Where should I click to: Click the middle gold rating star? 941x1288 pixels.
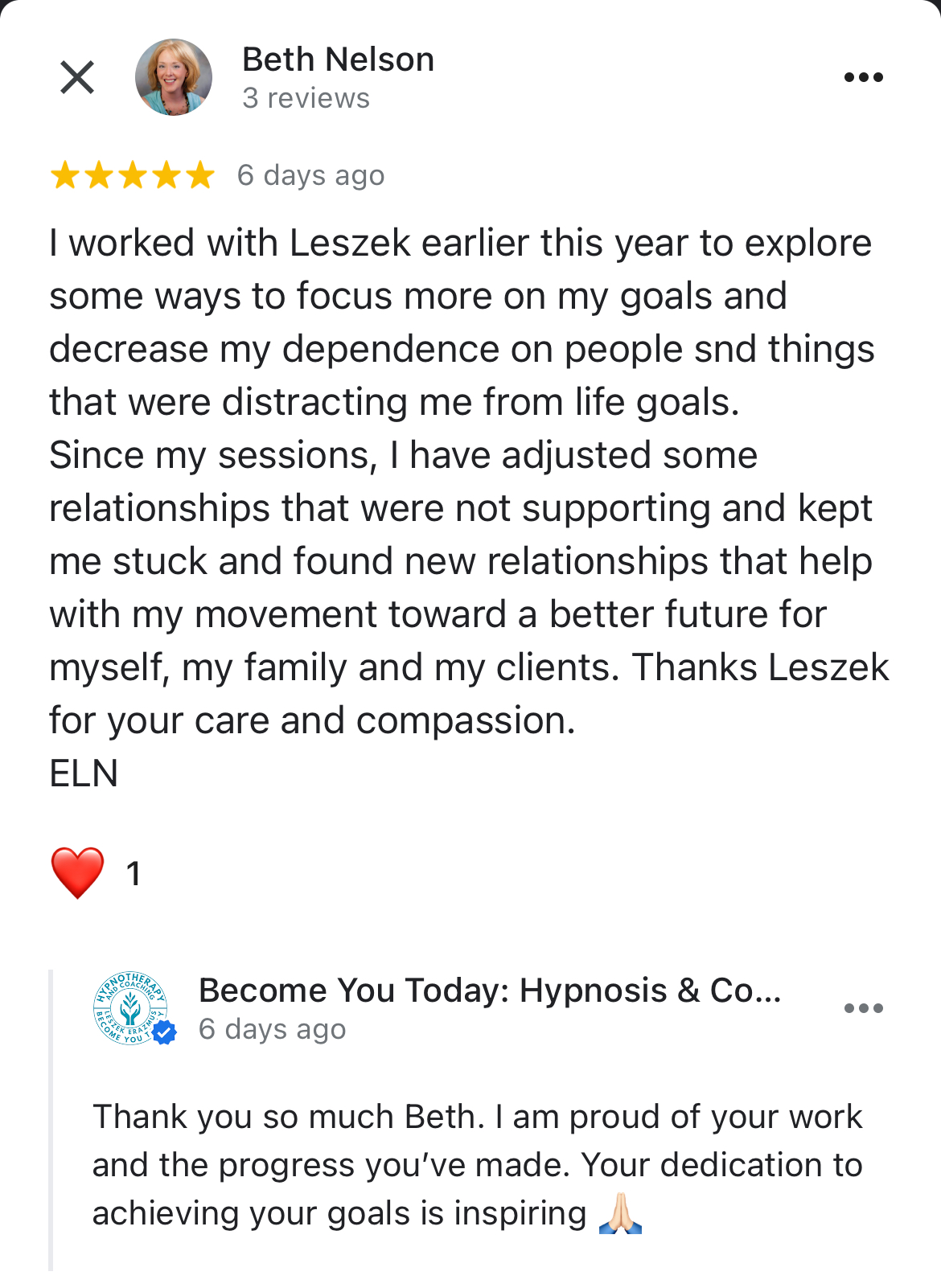coord(132,175)
